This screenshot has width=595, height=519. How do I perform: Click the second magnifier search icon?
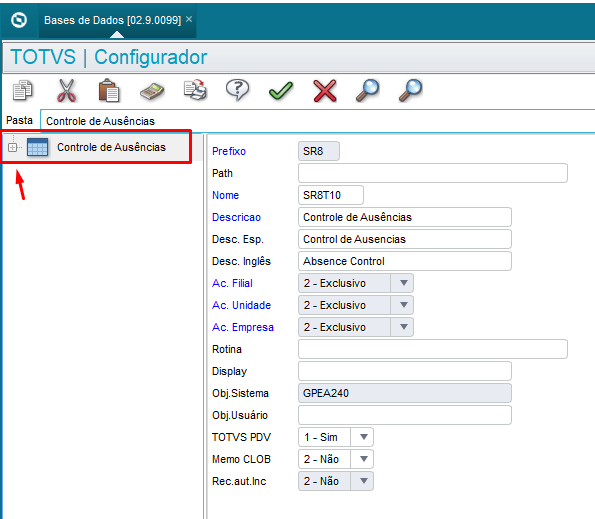[x=411, y=91]
